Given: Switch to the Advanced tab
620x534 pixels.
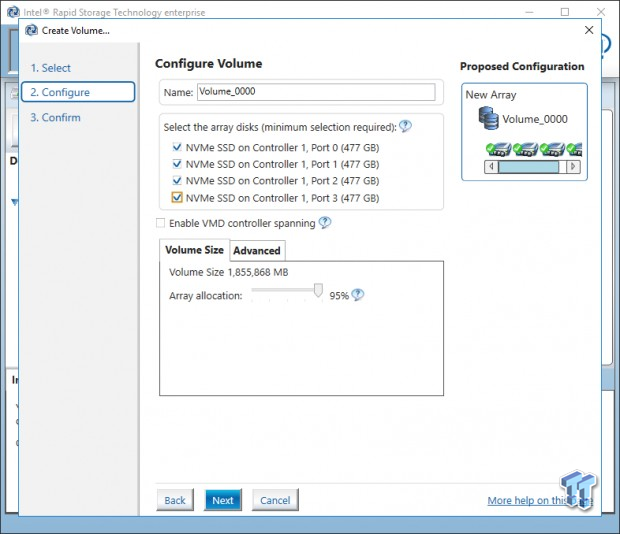Looking at the screenshot, I should click(257, 251).
